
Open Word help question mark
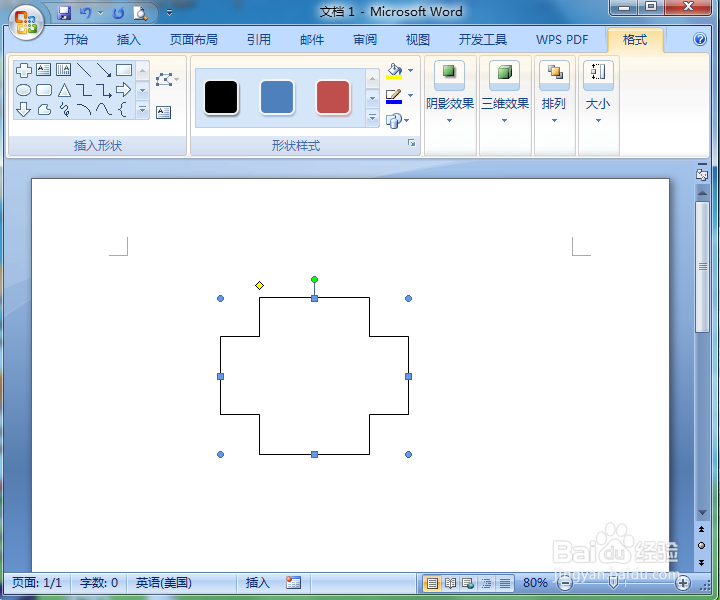click(700, 39)
